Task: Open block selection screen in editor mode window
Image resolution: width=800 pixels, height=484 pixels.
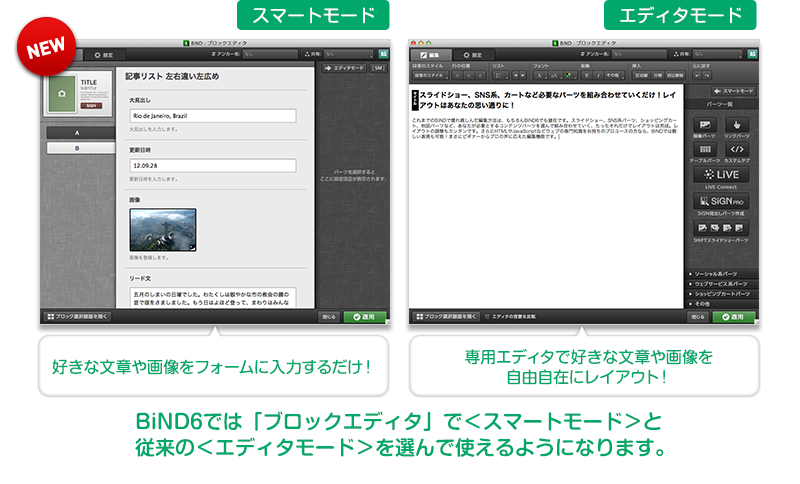Action: tap(446, 317)
